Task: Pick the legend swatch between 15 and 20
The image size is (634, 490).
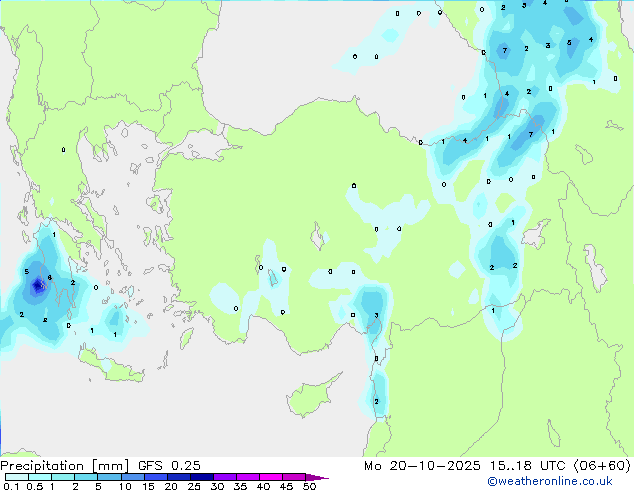Action: pyautogui.click(x=156, y=477)
